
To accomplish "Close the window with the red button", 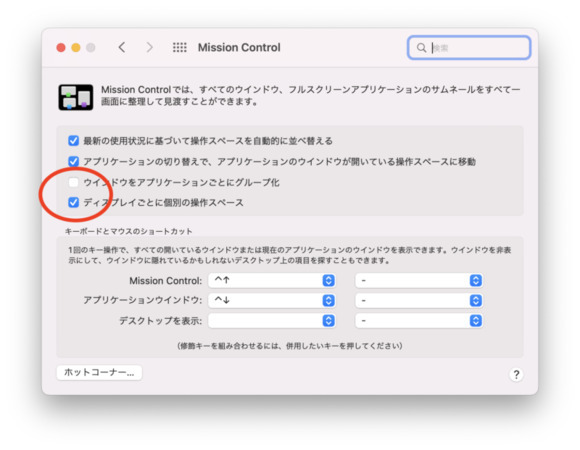I will 61,48.
